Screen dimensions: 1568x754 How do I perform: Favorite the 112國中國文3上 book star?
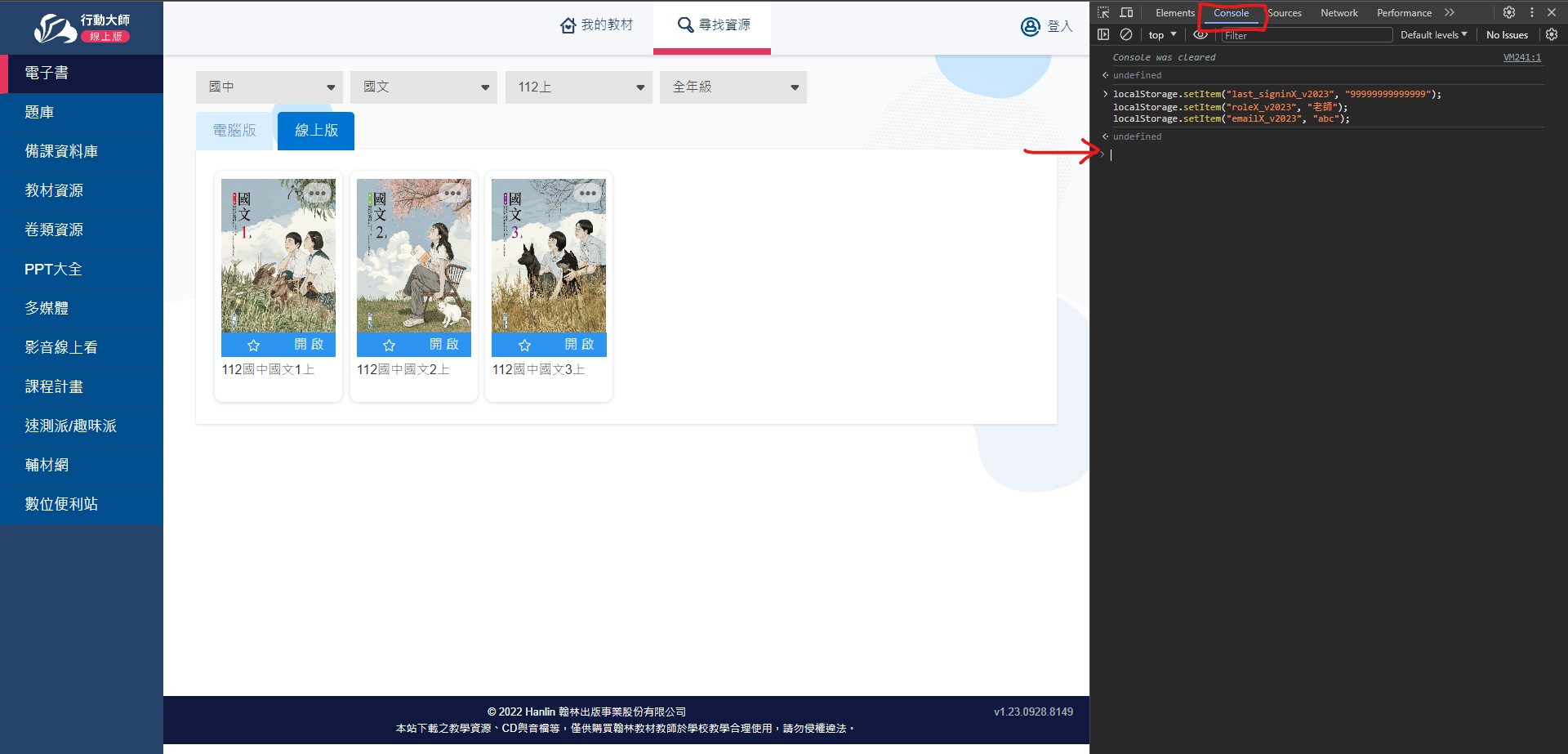click(525, 345)
